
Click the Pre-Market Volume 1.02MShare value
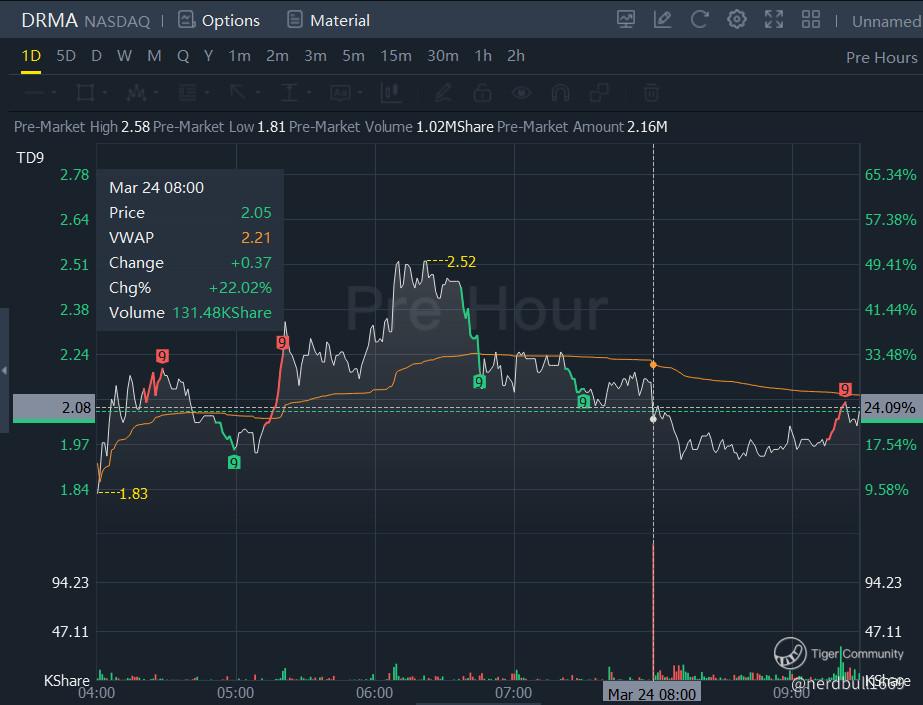(x=454, y=127)
